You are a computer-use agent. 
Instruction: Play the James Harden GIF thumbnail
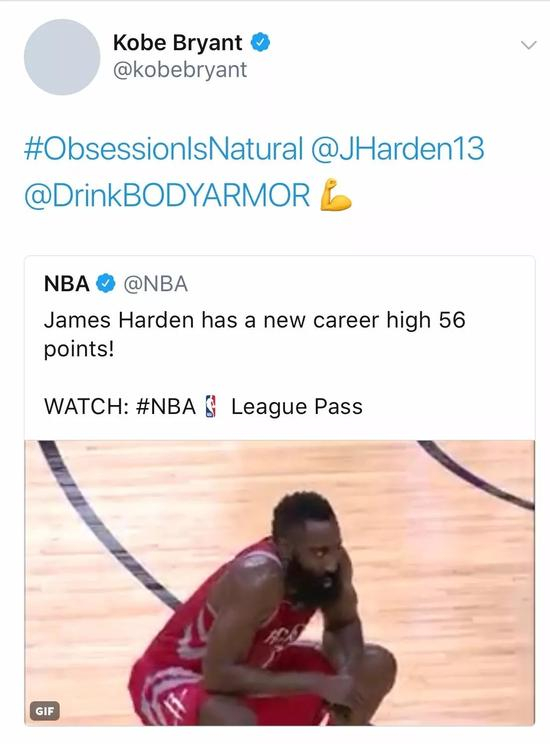280,583
